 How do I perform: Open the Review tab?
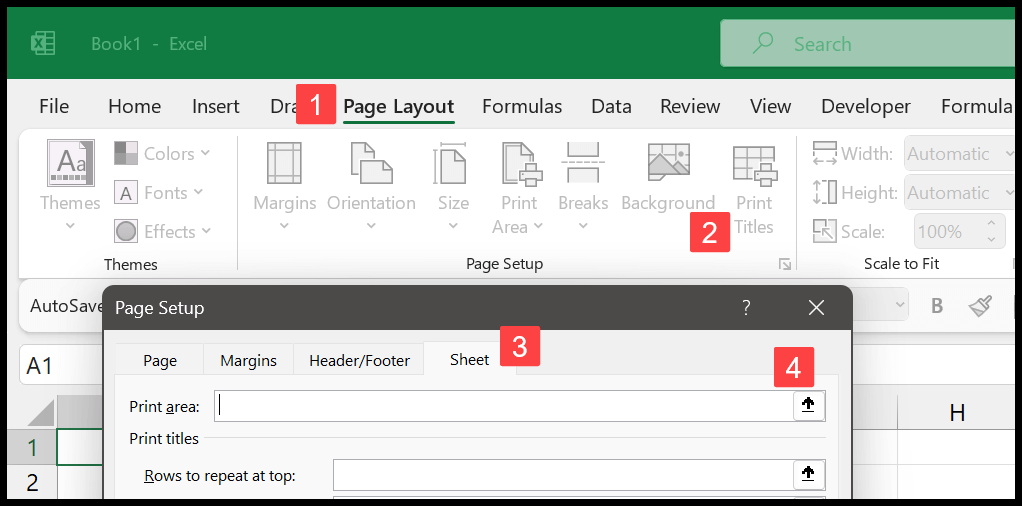(x=690, y=106)
